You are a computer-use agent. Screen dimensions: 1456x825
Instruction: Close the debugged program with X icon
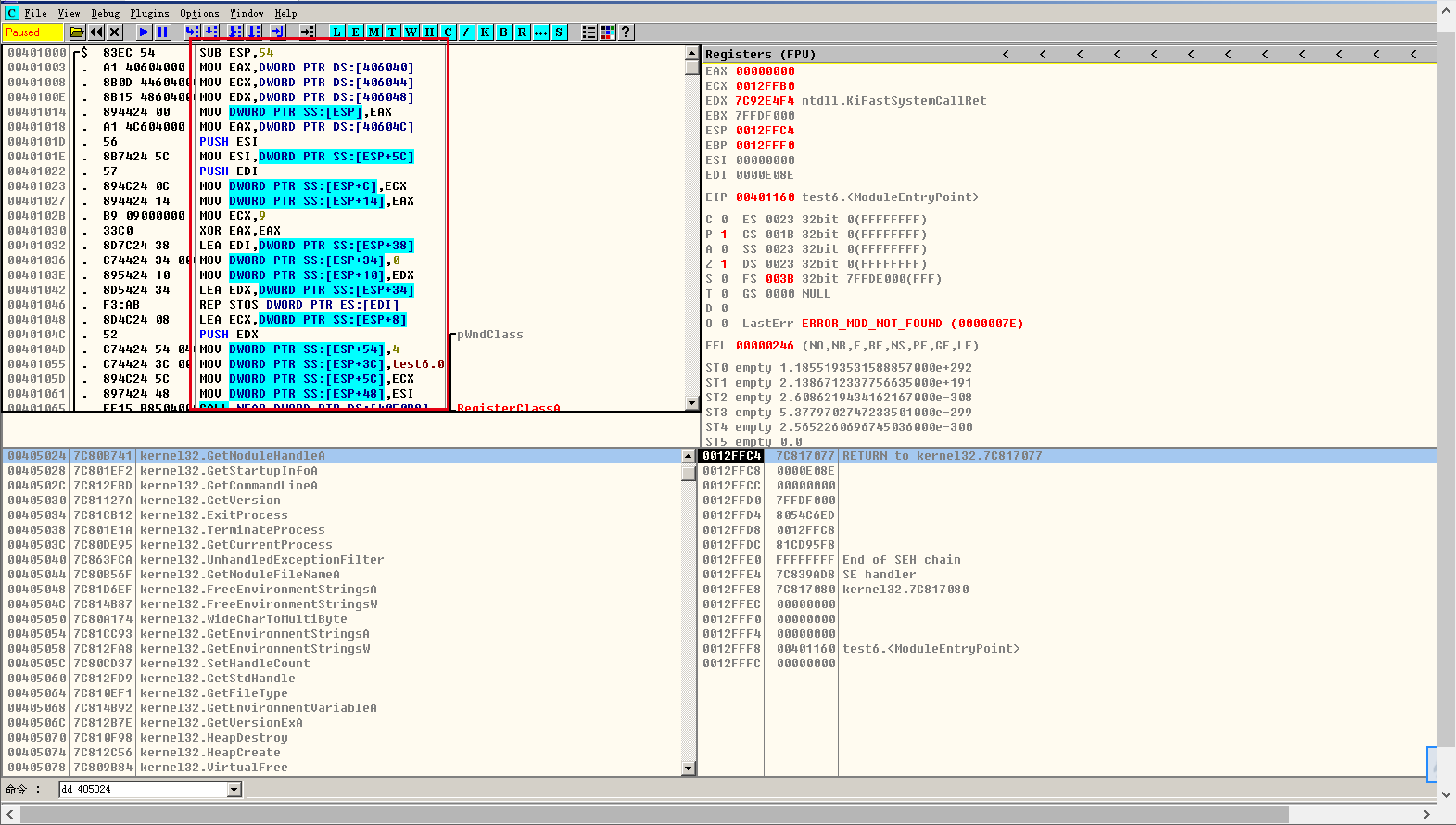coord(114,32)
